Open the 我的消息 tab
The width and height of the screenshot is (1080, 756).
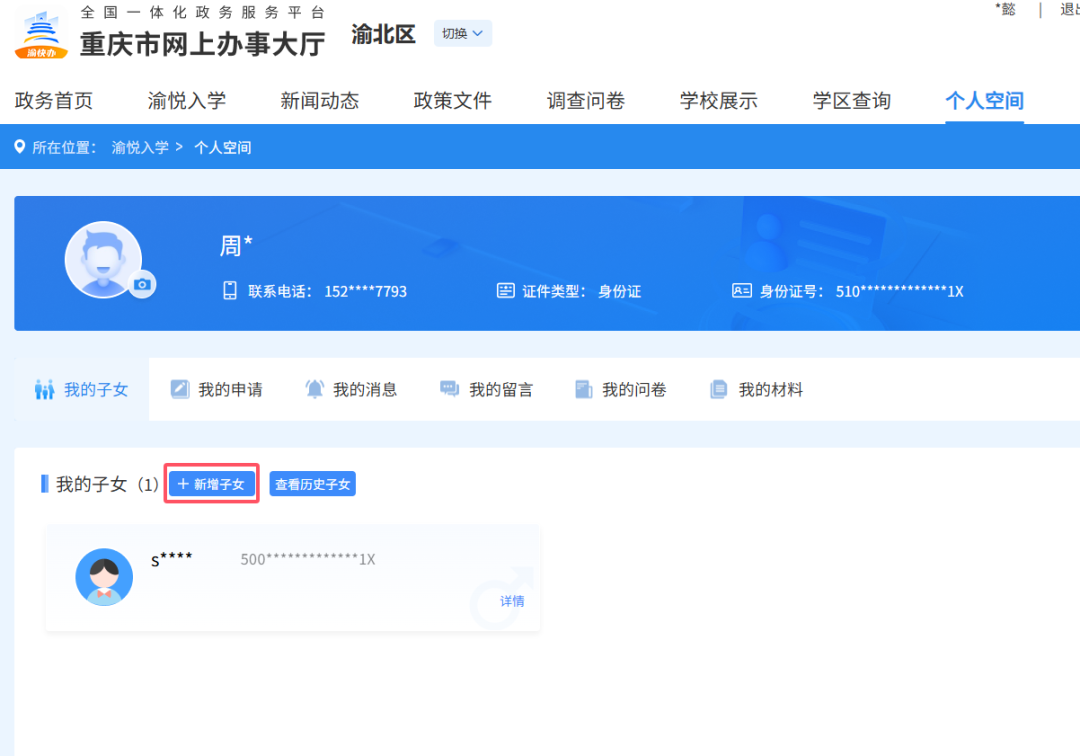click(x=352, y=390)
